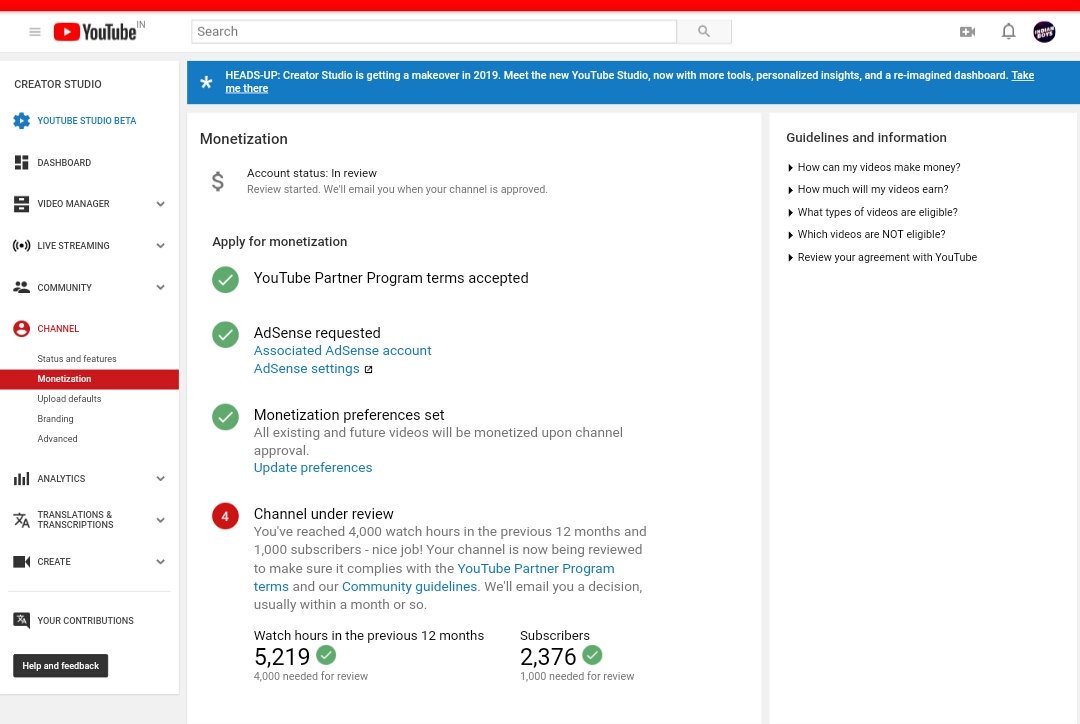Click the star icon in heads-up banner
The height and width of the screenshot is (724, 1080).
[206, 82]
